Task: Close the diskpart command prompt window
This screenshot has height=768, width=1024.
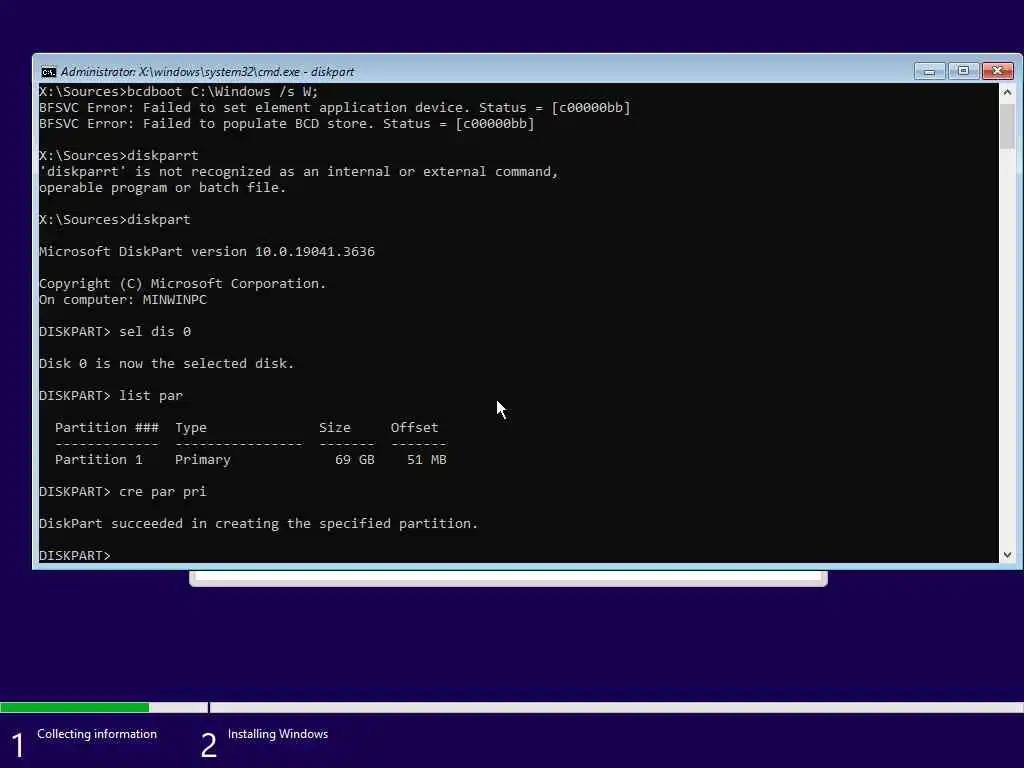Action: [998, 71]
